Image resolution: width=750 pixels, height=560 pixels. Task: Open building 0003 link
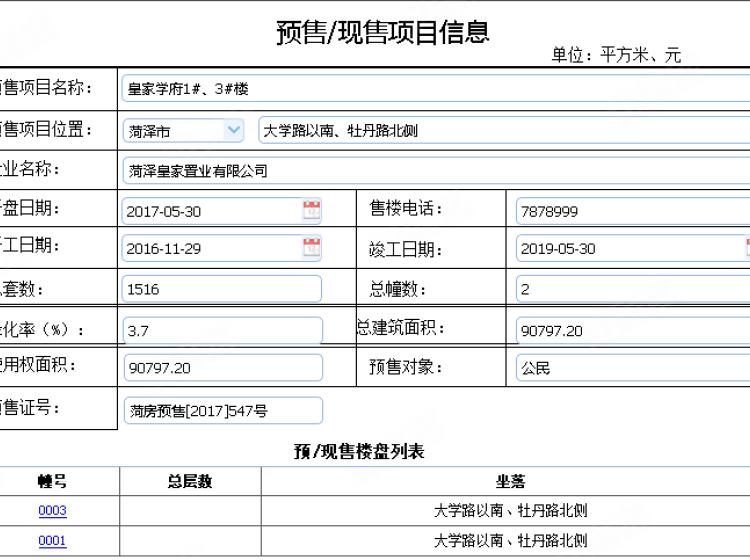(52, 511)
